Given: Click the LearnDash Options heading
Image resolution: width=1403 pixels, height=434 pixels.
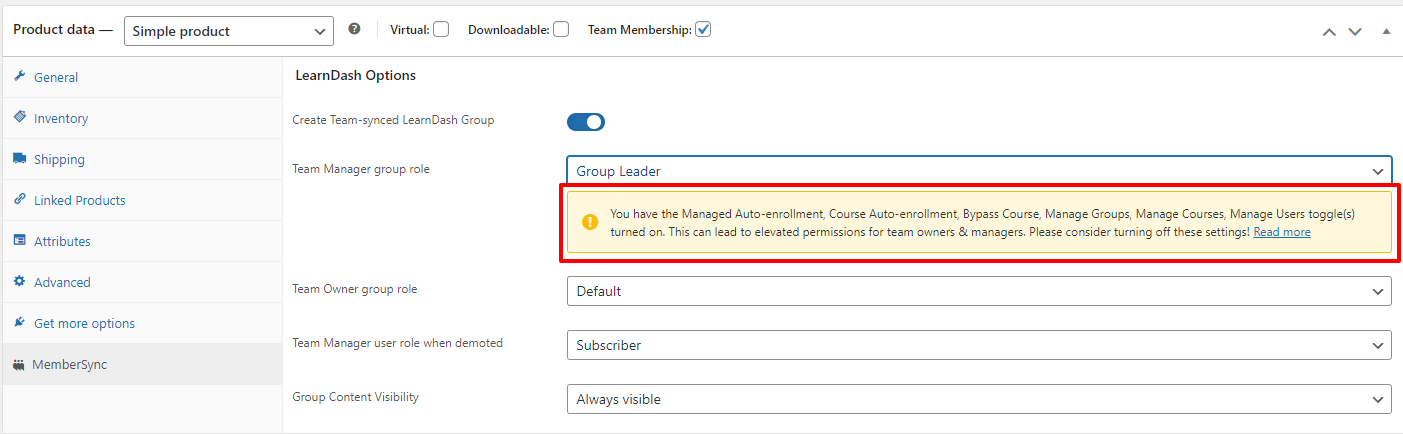Looking at the screenshot, I should pyautogui.click(x=356, y=75).
